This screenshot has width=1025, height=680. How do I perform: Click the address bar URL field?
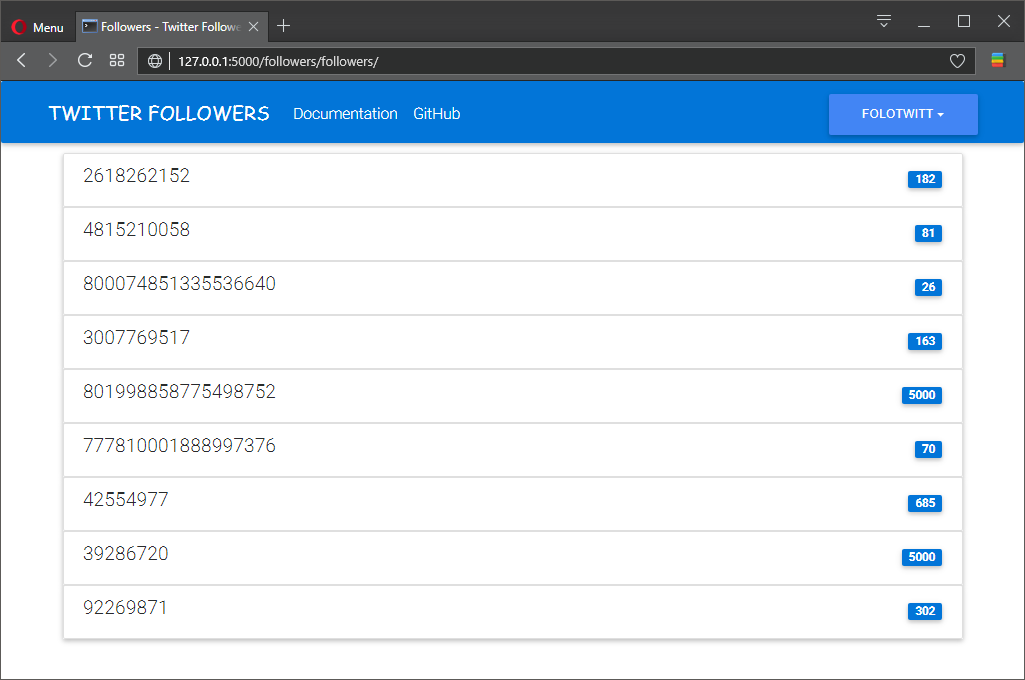(x=556, y=61)
